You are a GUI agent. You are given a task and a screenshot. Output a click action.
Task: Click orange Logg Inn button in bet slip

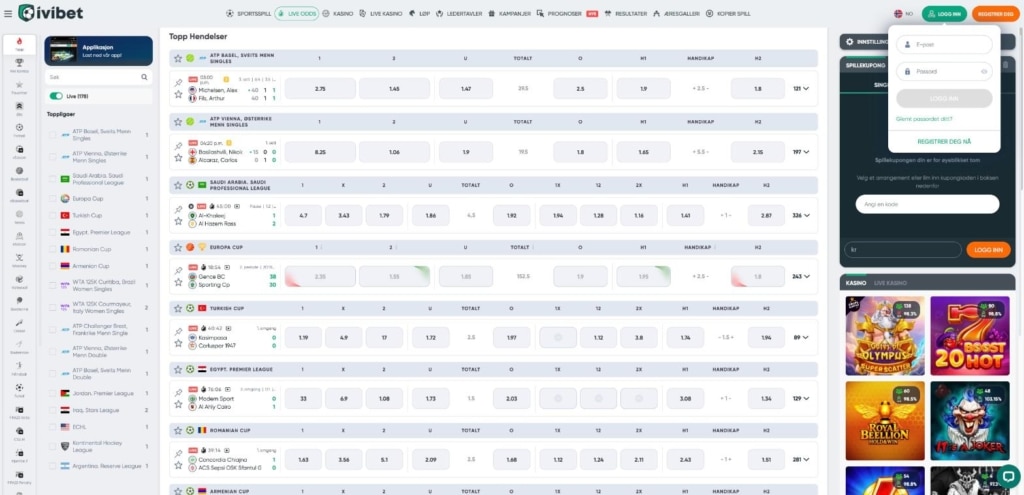pos(988,249)
